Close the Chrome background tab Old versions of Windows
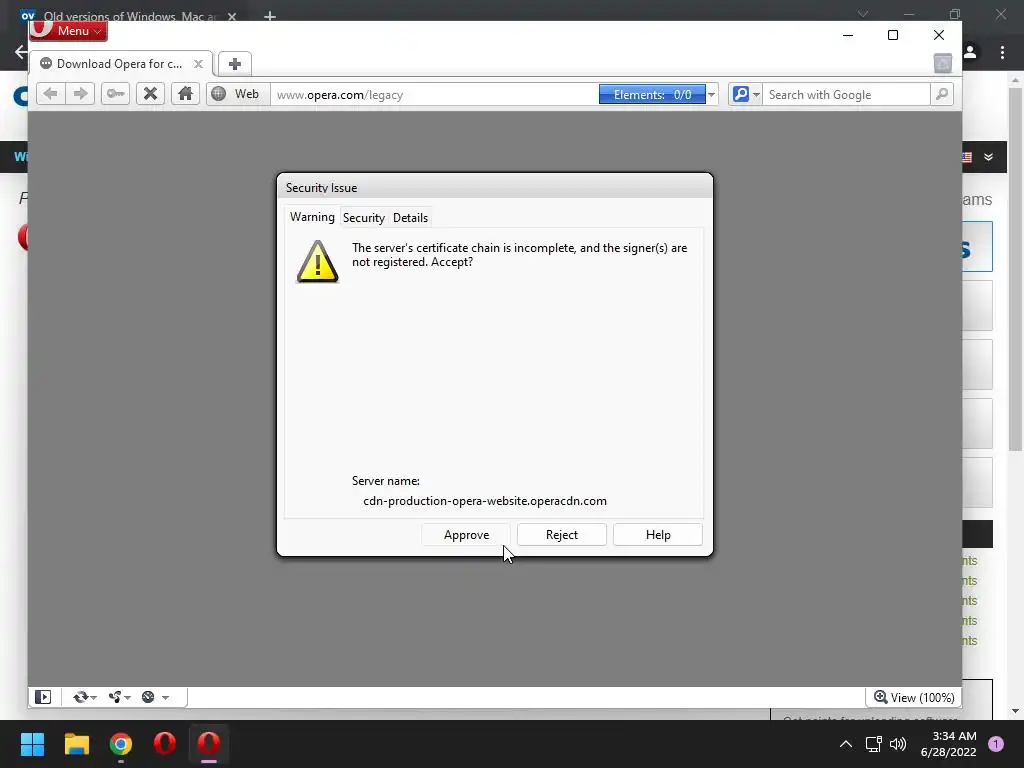Screen dimensions: 1024x768 coord(232,16)
